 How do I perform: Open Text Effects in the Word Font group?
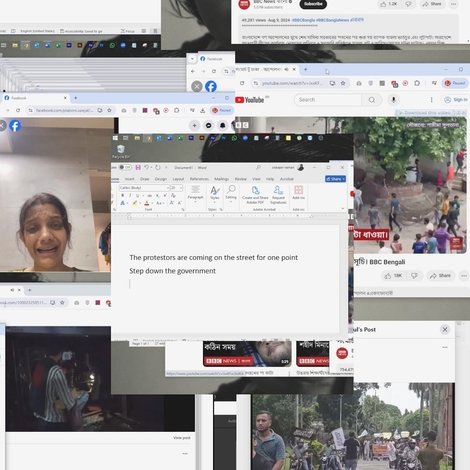122,203
